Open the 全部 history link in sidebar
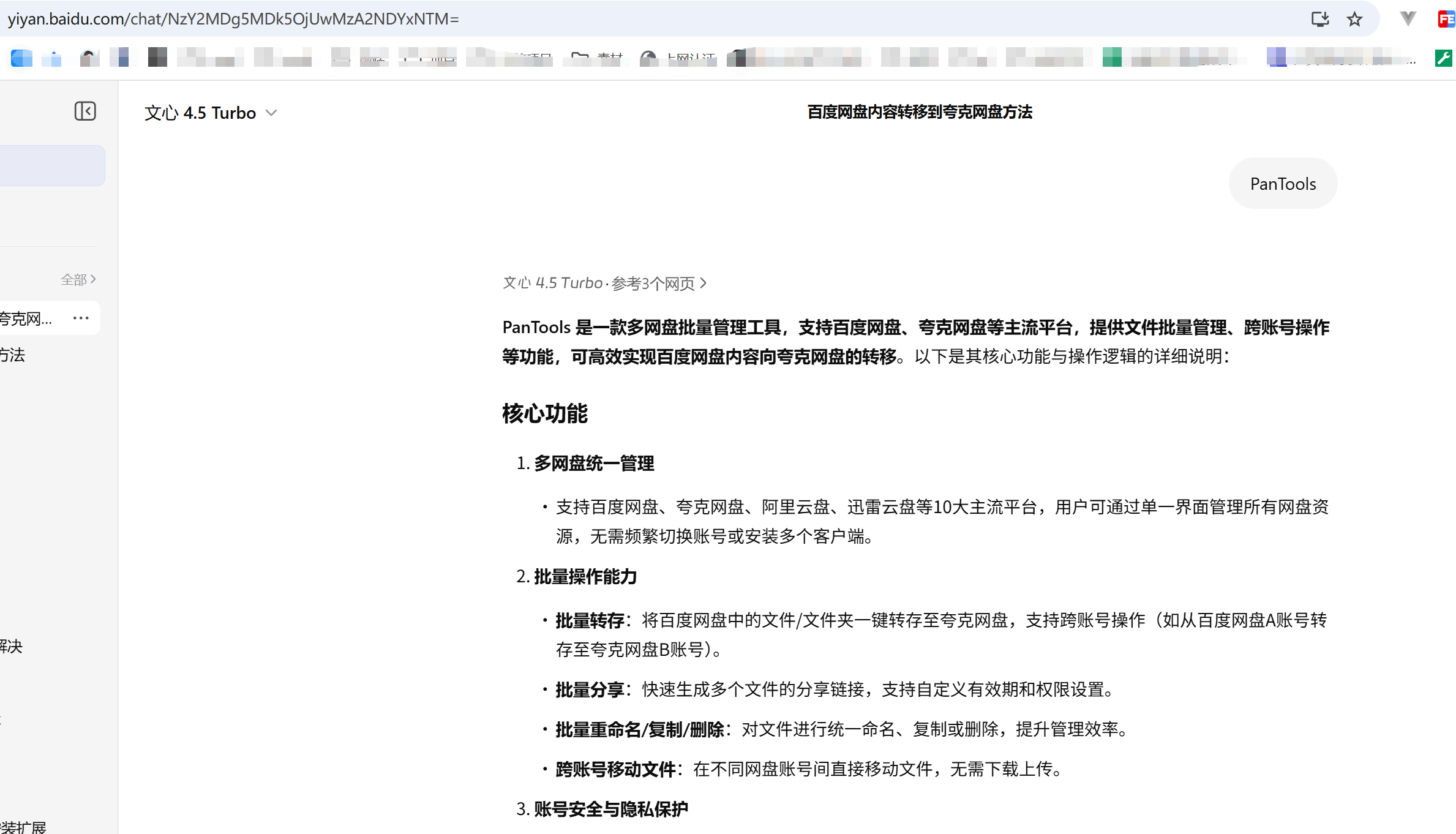The height and width of the screenshot is (834, 1456). tap(78, 280)
